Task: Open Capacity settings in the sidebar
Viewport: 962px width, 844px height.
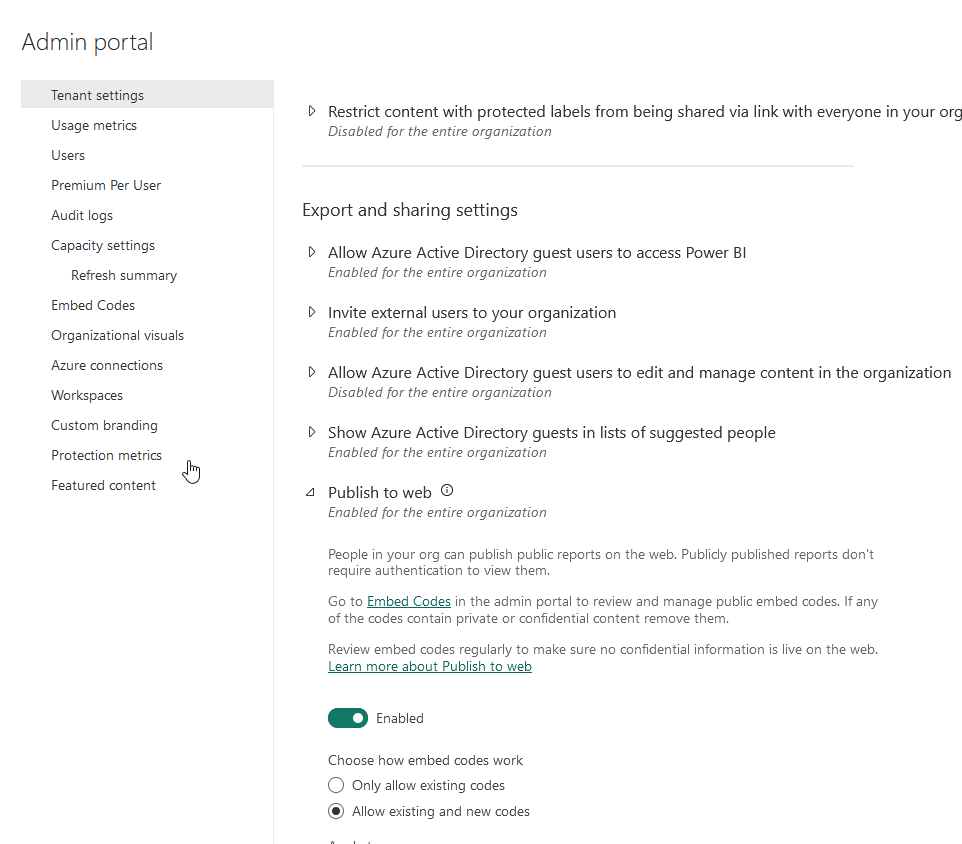Action: [103, 245]
